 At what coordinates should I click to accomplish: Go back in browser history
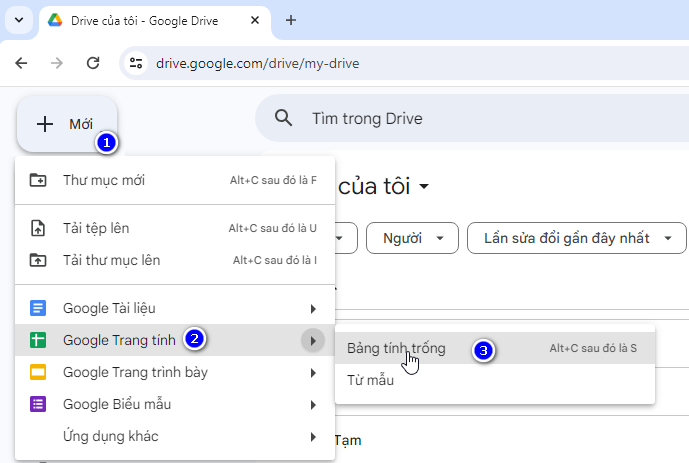coord(21,63)
